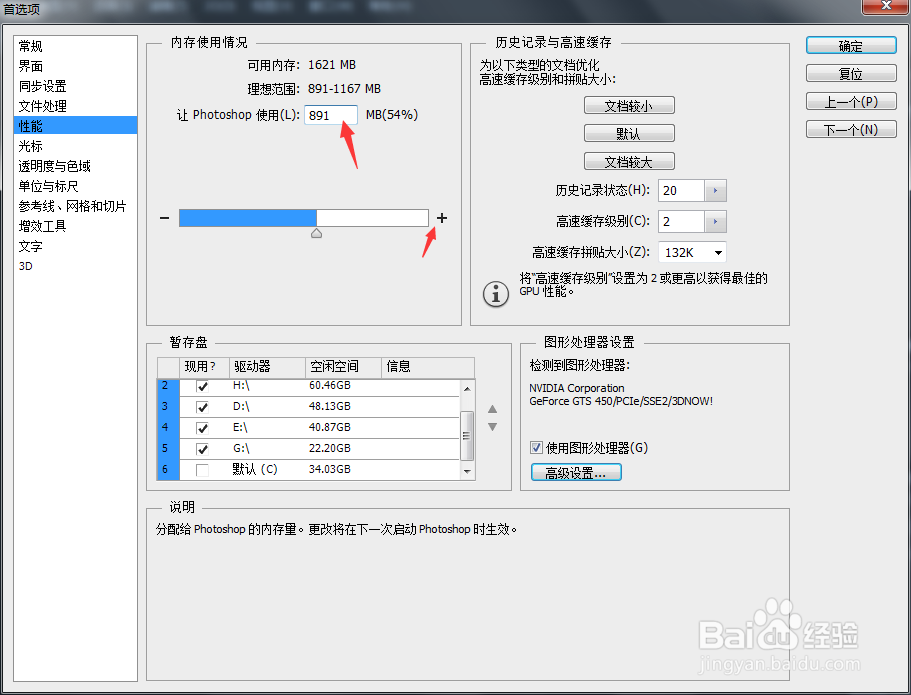Click the 现用? column header
This screenshot has height=695, width=911.
pos(205,367)
